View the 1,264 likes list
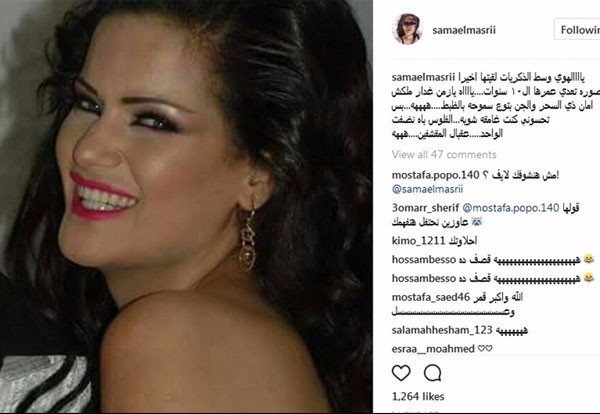 (x=418, y=396)
